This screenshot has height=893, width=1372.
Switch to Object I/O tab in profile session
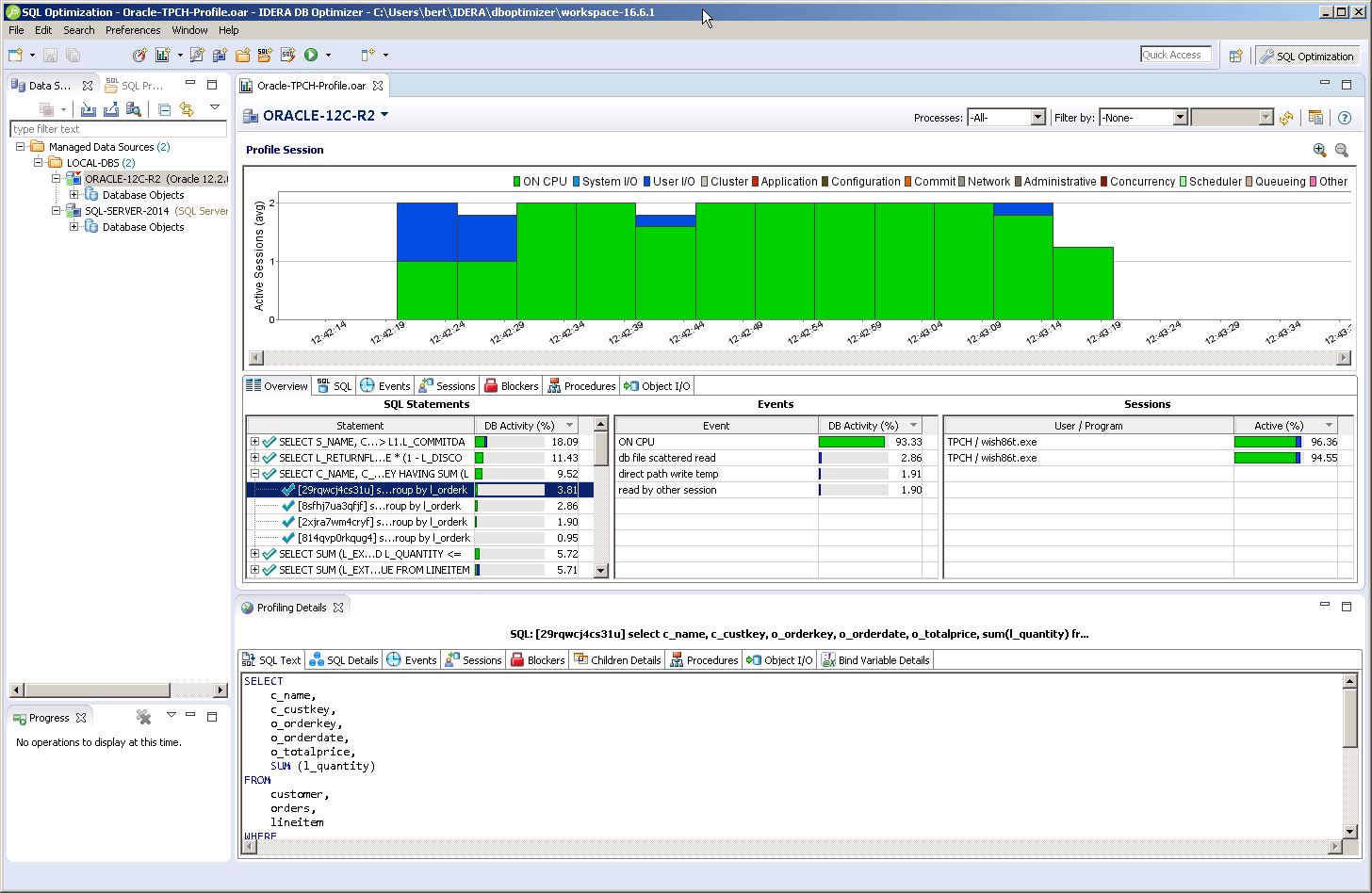(x=658, y=386)
